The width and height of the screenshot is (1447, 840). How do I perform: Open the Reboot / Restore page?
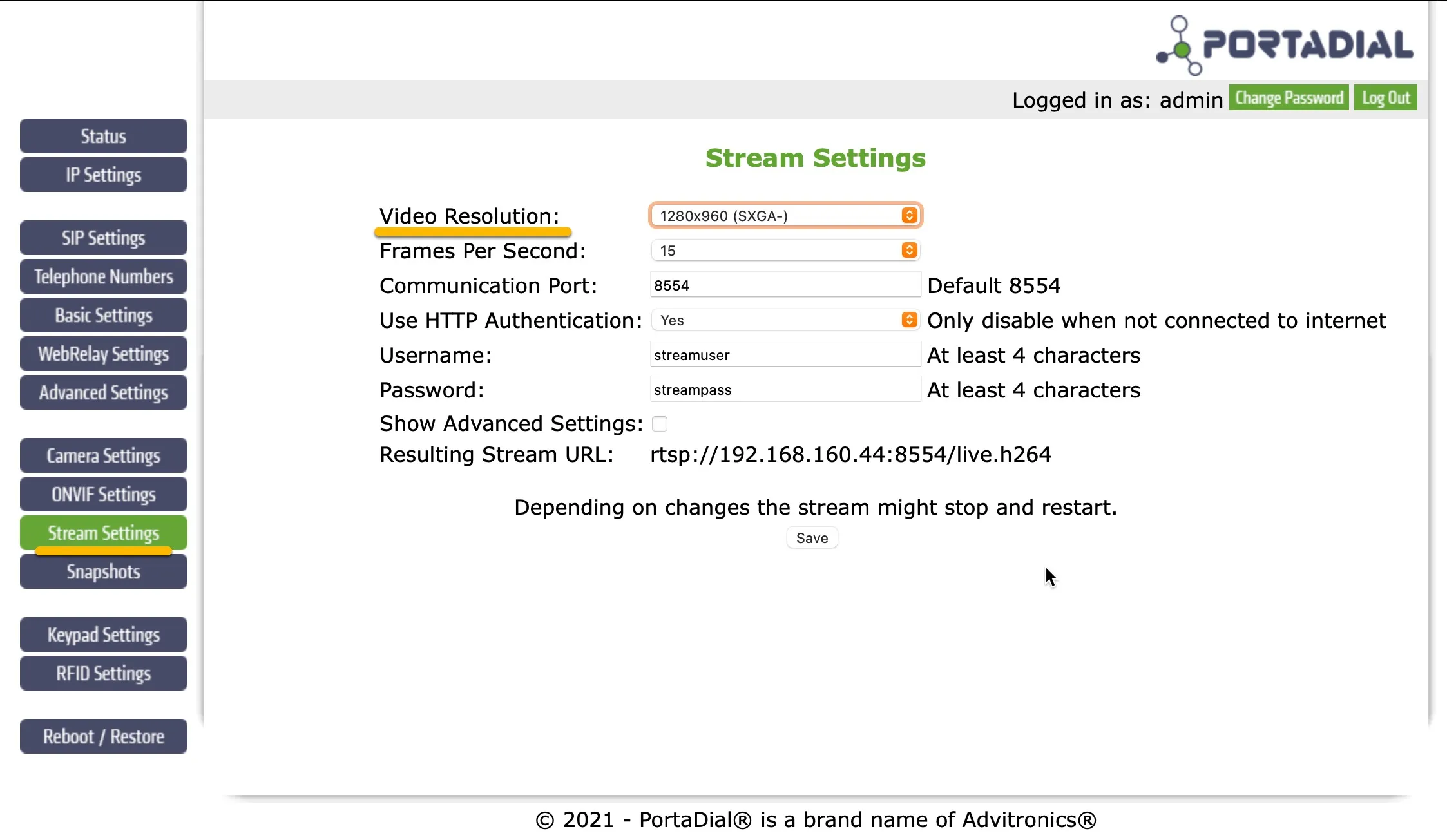[x=104, y=736]
